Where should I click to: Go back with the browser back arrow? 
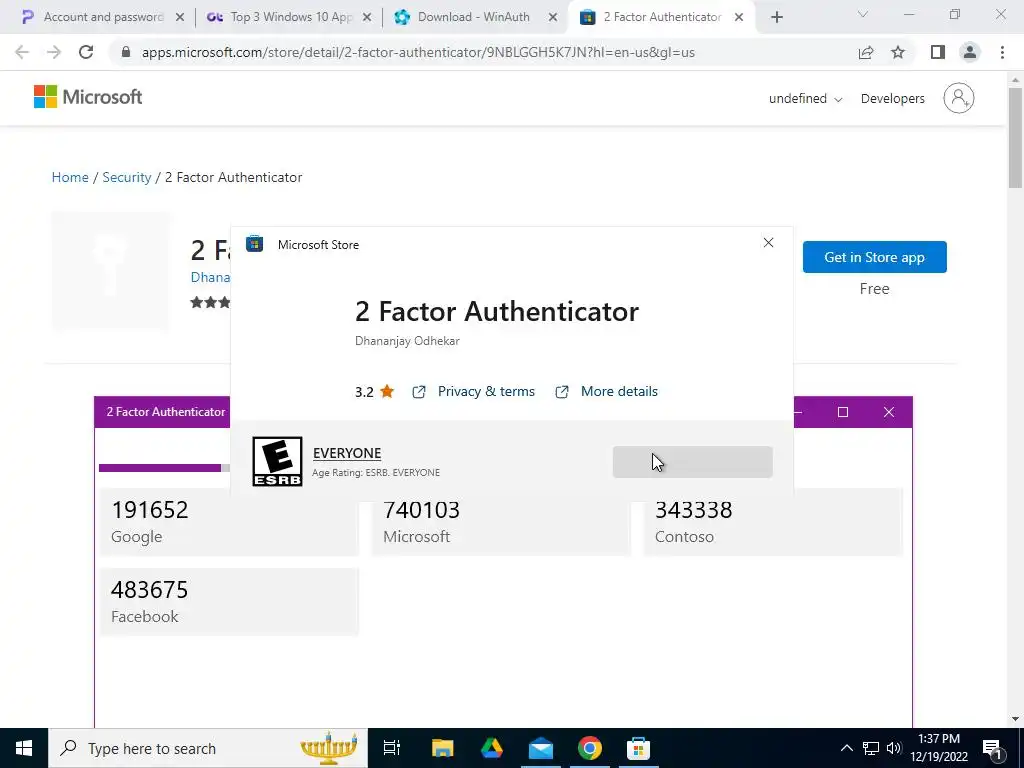pos(22,52)
